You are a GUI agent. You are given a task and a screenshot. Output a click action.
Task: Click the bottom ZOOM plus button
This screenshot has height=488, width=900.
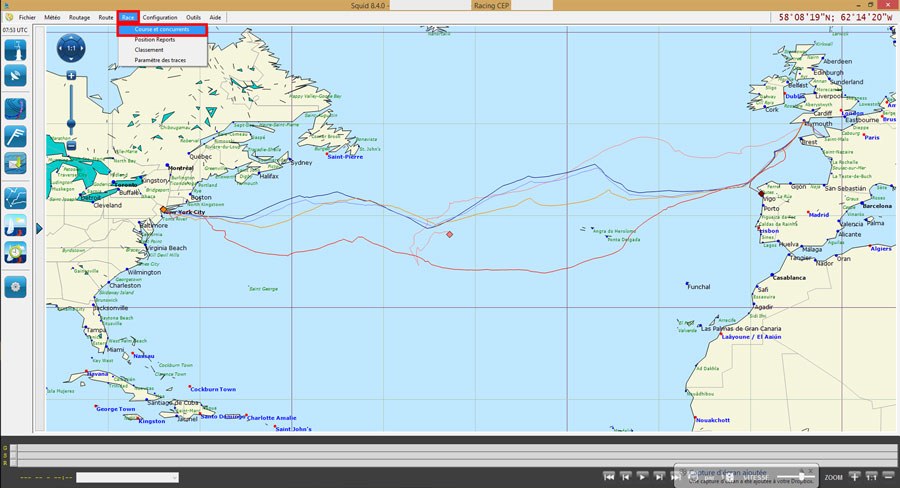click(x=855, y=477)
